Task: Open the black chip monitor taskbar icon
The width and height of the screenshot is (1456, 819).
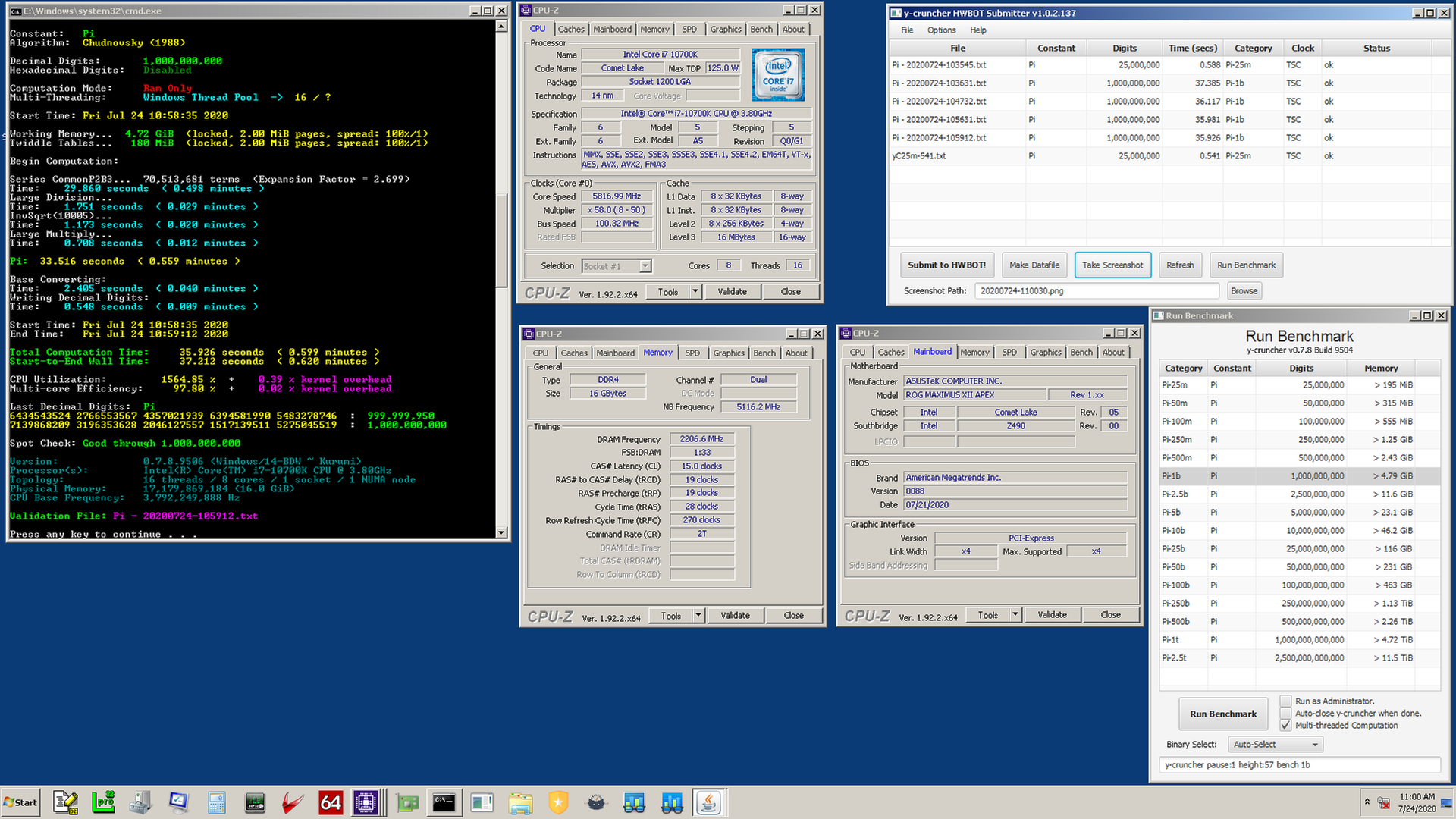Action: pos(255,802)
